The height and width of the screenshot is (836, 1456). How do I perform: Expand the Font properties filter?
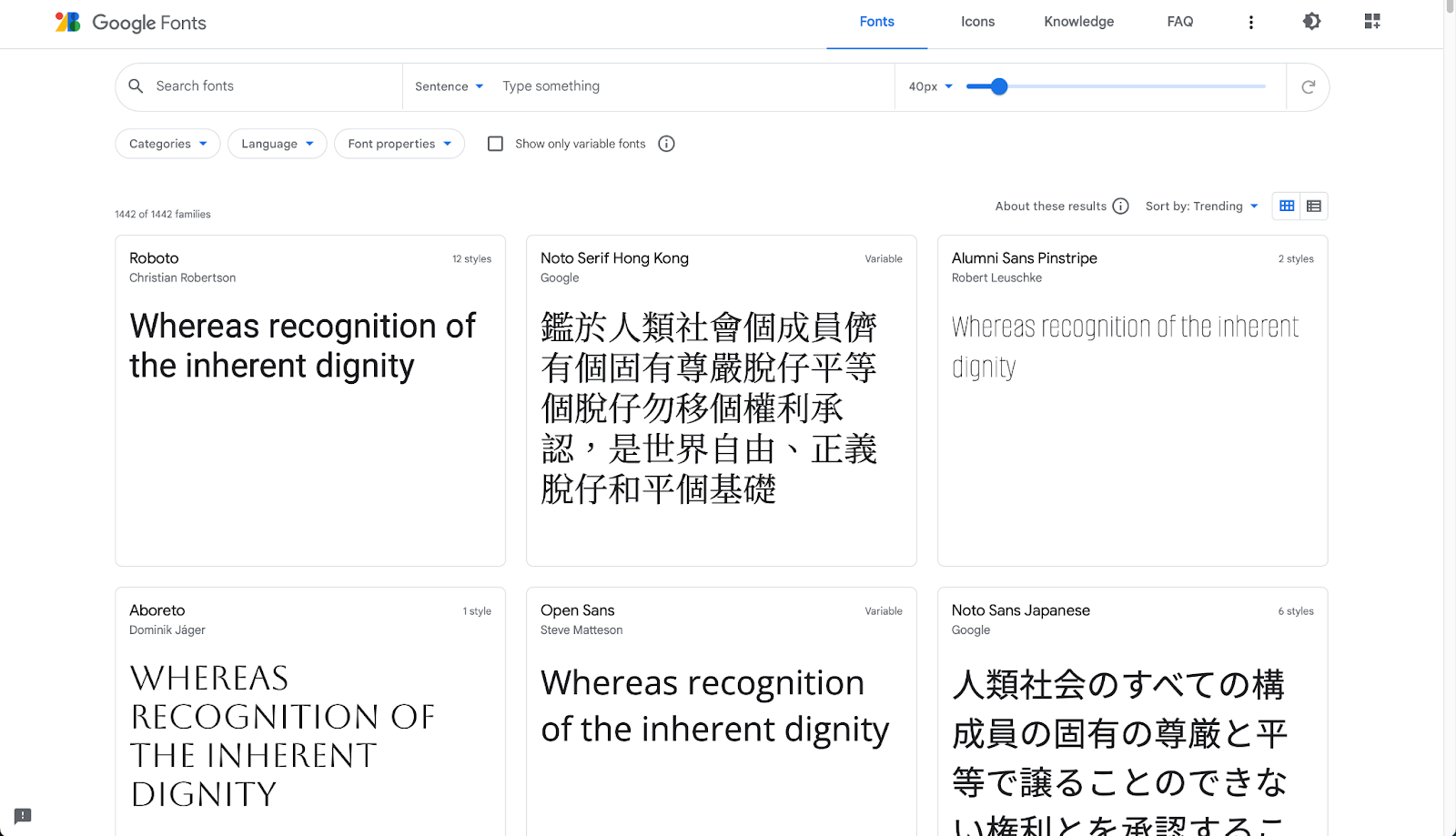point(399,144)
